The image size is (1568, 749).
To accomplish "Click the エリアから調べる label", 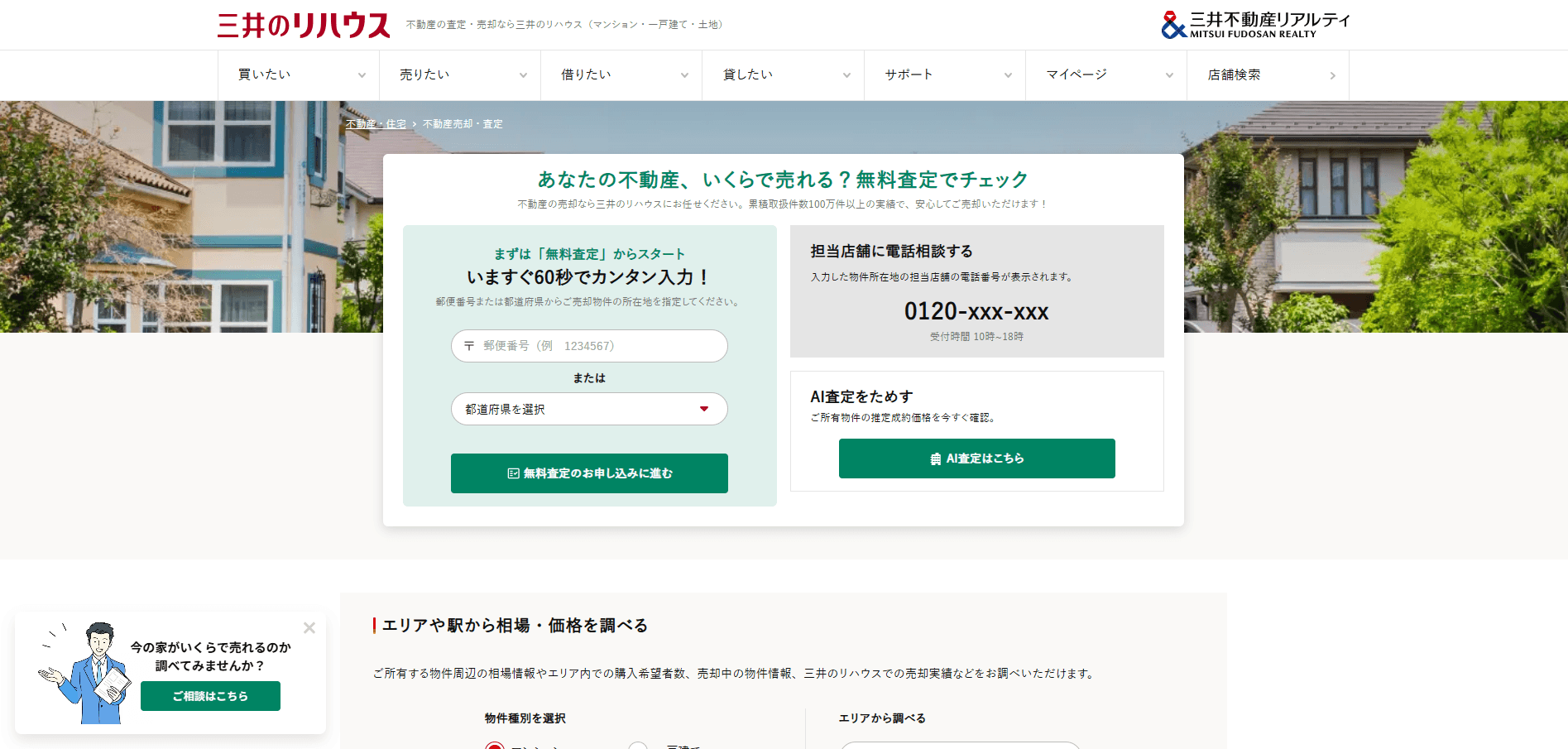I will (882, 718).
